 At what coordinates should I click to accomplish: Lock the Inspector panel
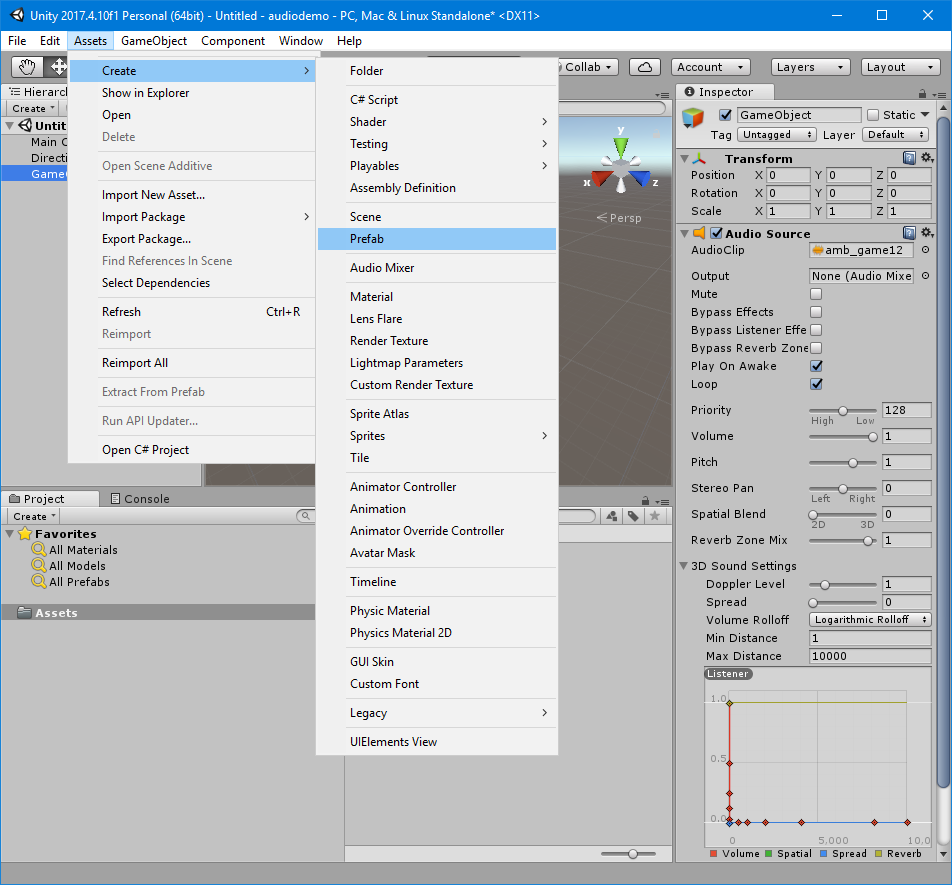[922, 93]
